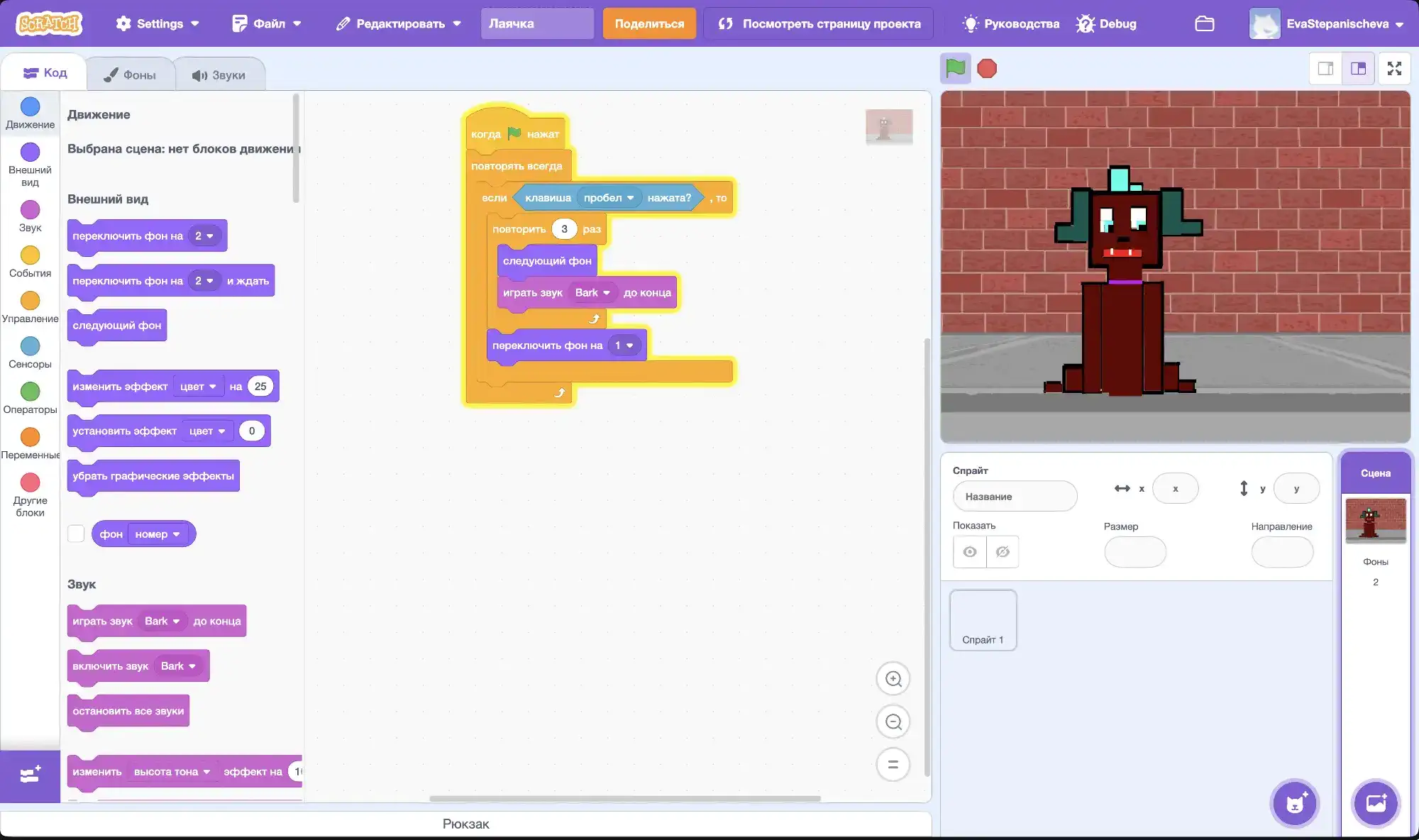The width and height of the screenshot is (1419, 840).
Task: Open the Рюкзак backpack panel
Action: coord(465,824)
